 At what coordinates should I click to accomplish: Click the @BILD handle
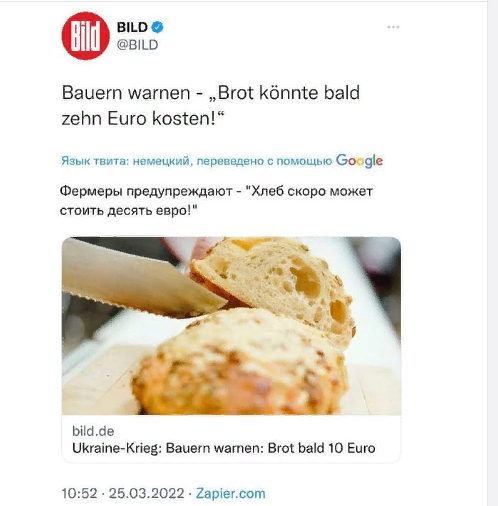(137, 45)
